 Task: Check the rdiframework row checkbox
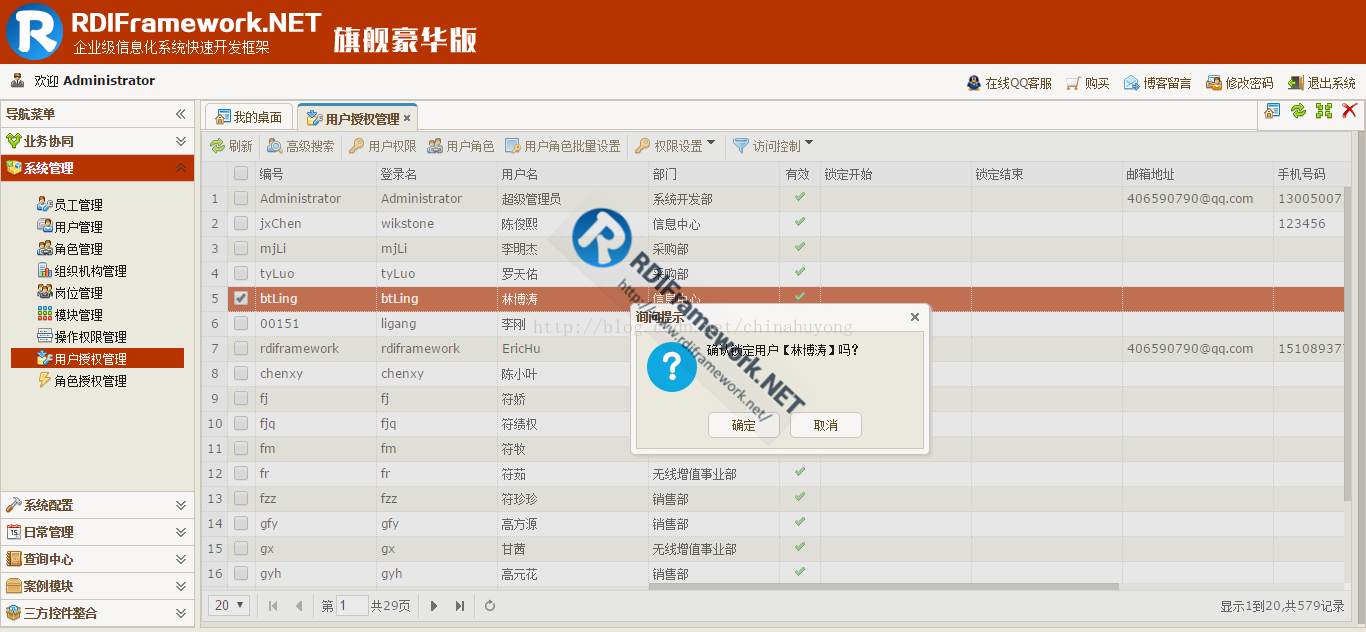(241, 348)
